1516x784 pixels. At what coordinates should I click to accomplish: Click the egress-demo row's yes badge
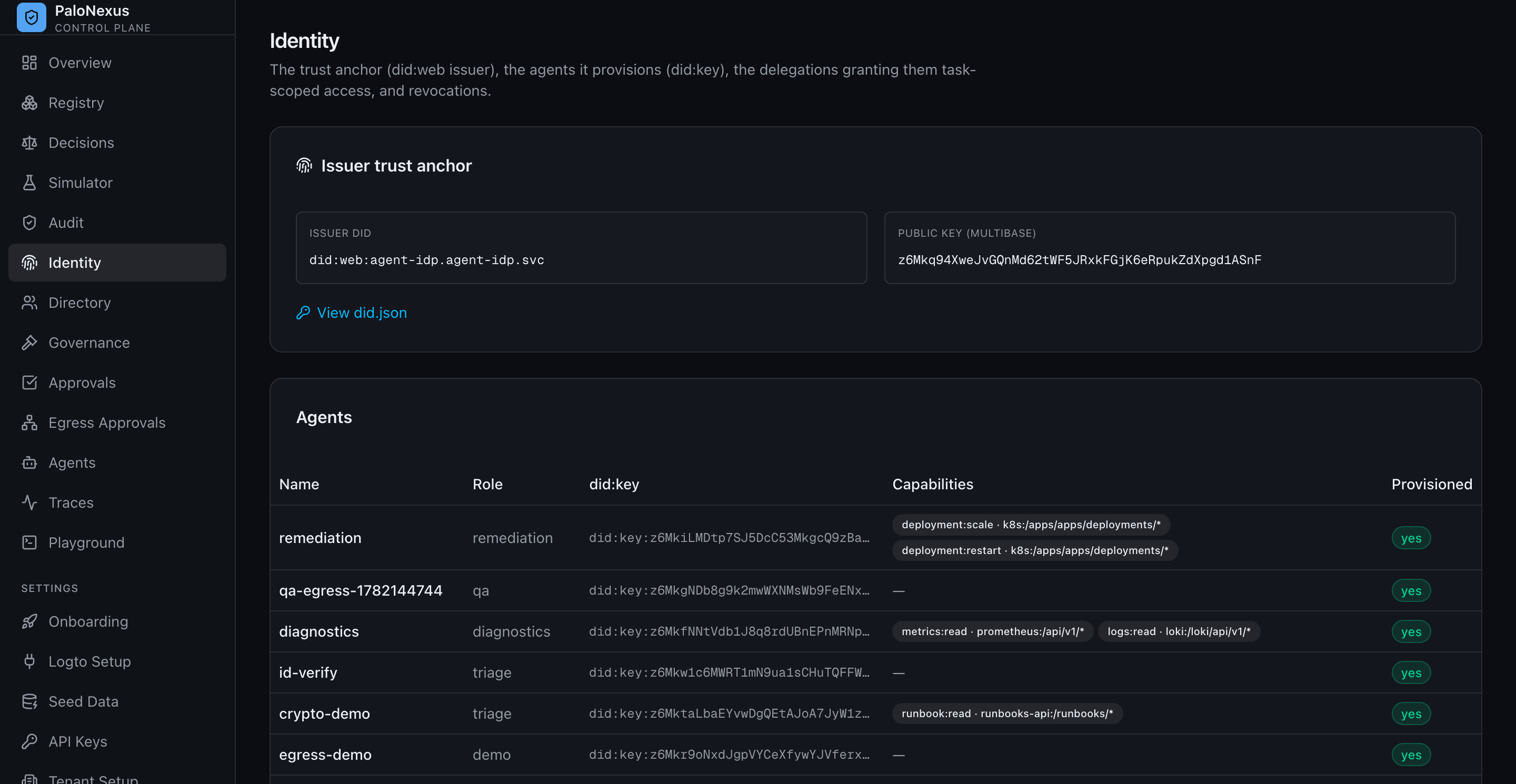1411,755
